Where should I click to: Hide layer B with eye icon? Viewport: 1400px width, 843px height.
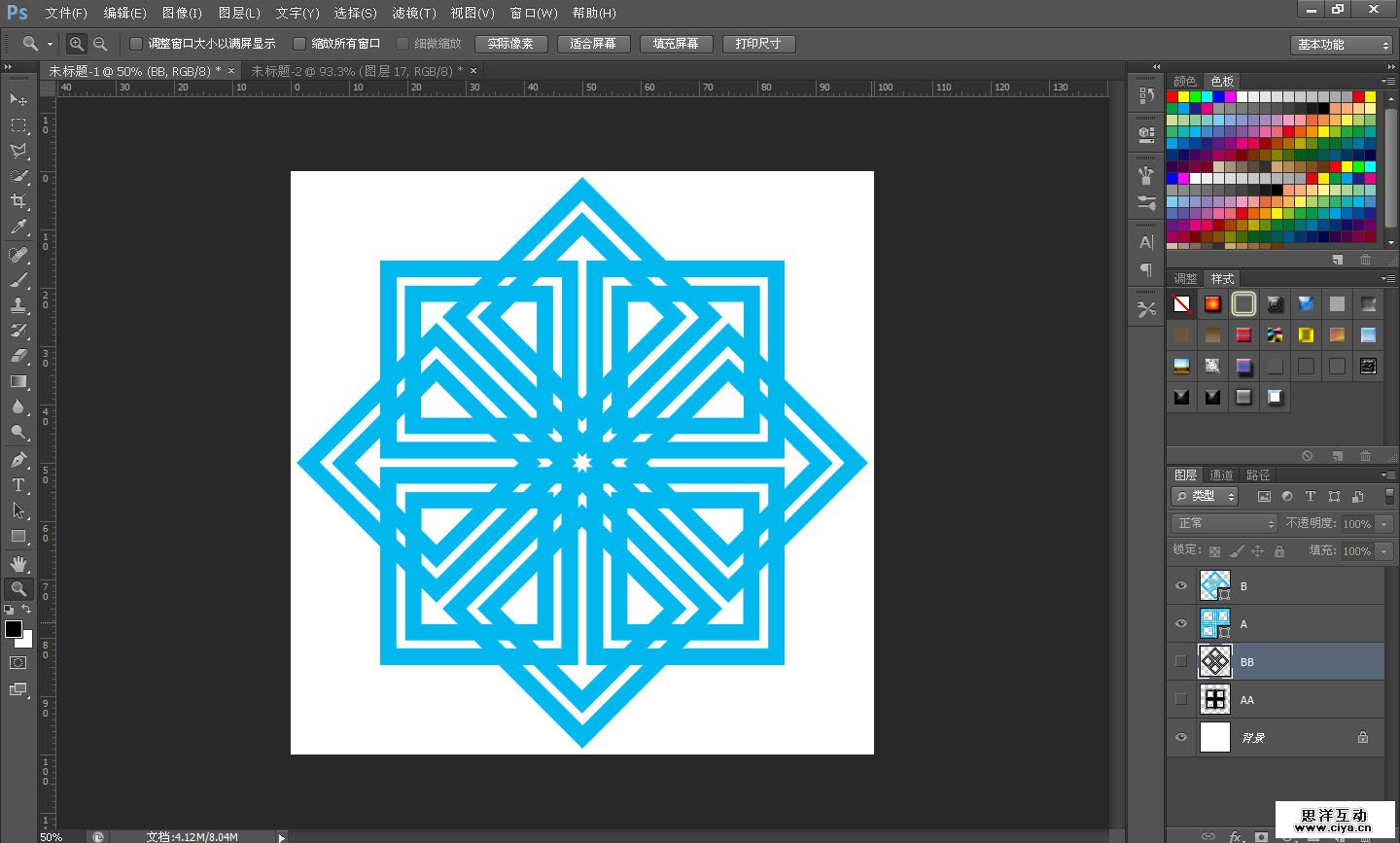click(x=1181, y=585)
